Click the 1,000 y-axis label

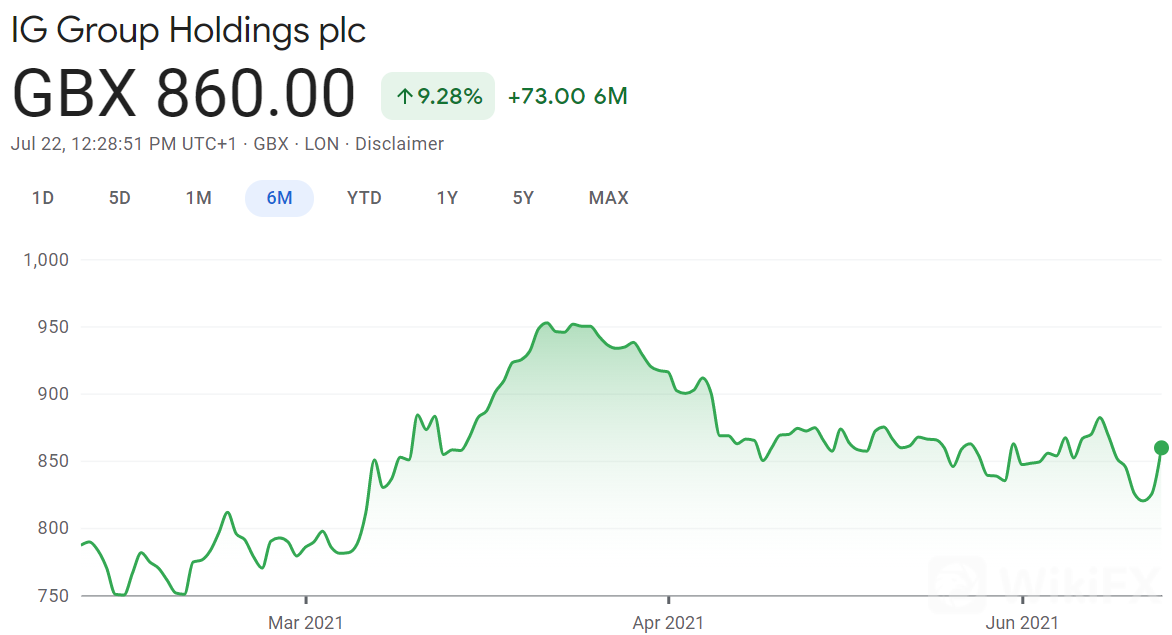coord(45,260)
